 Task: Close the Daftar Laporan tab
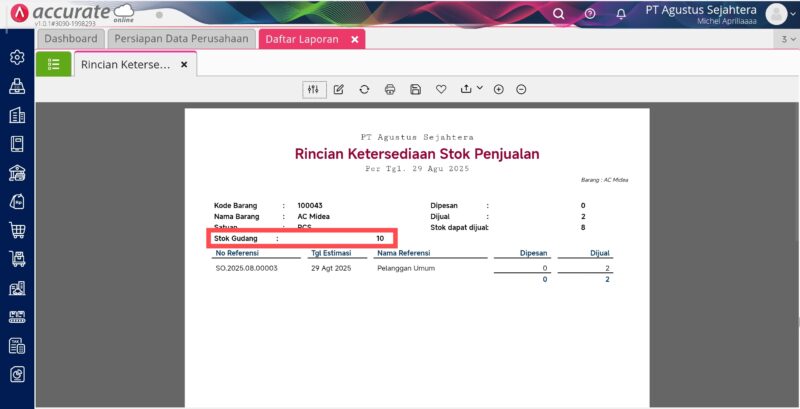point(355,39)
